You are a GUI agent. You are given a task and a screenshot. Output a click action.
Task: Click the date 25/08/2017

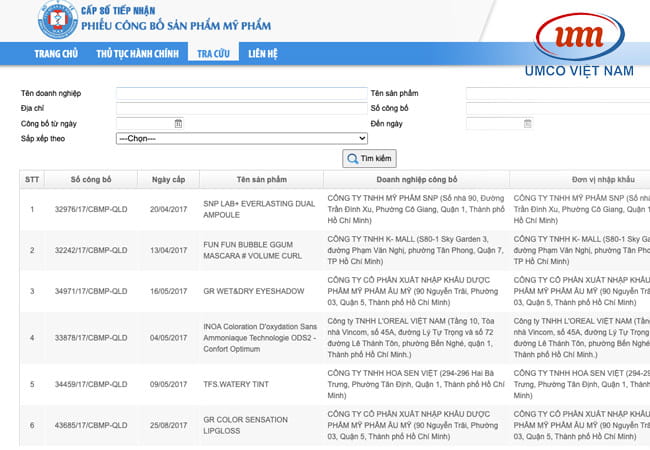(168, 425)
